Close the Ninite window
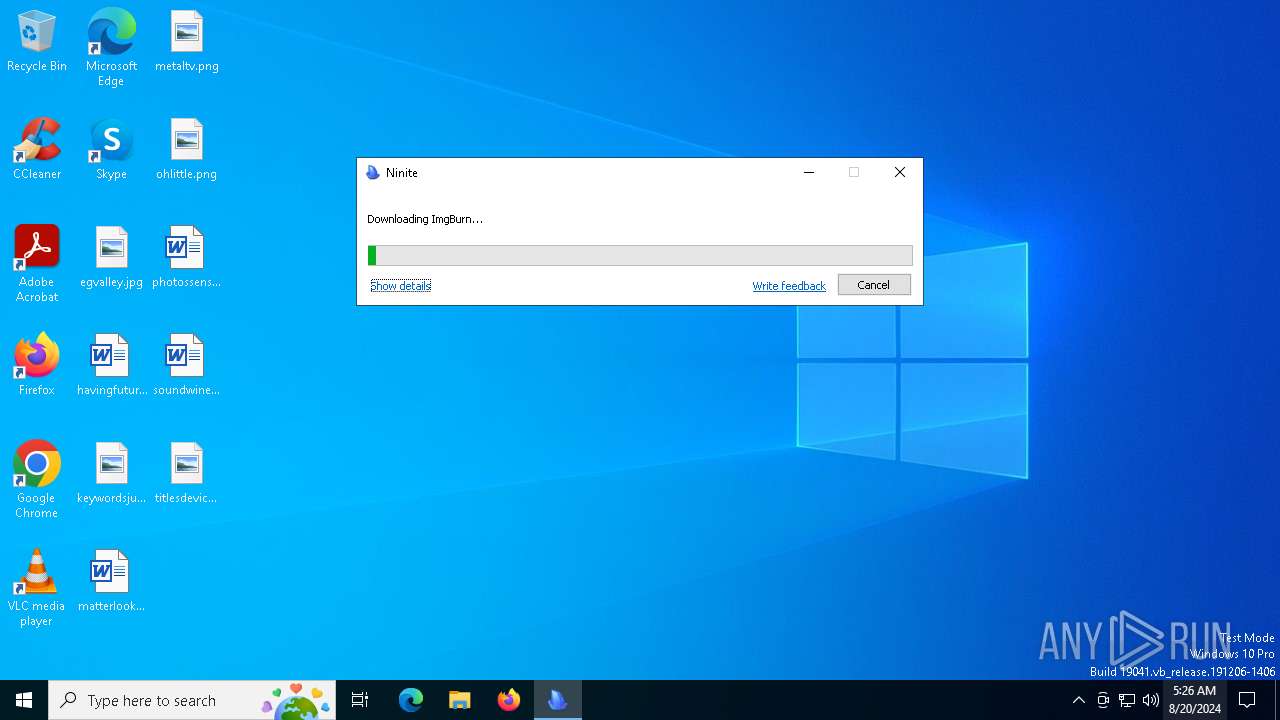 (x=900, y=173)
